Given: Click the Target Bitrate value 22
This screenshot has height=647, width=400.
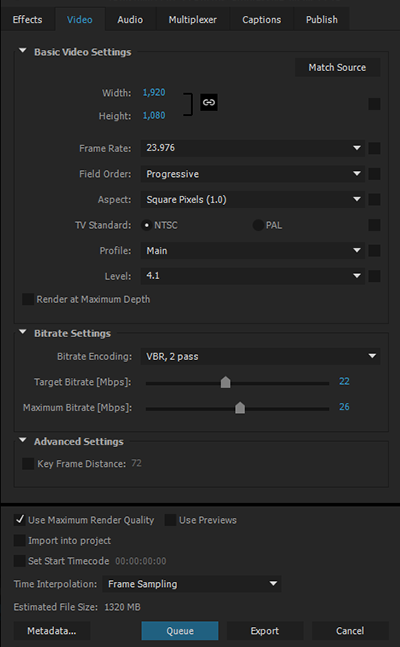Looking at the screenshot, I should (344, 381).
